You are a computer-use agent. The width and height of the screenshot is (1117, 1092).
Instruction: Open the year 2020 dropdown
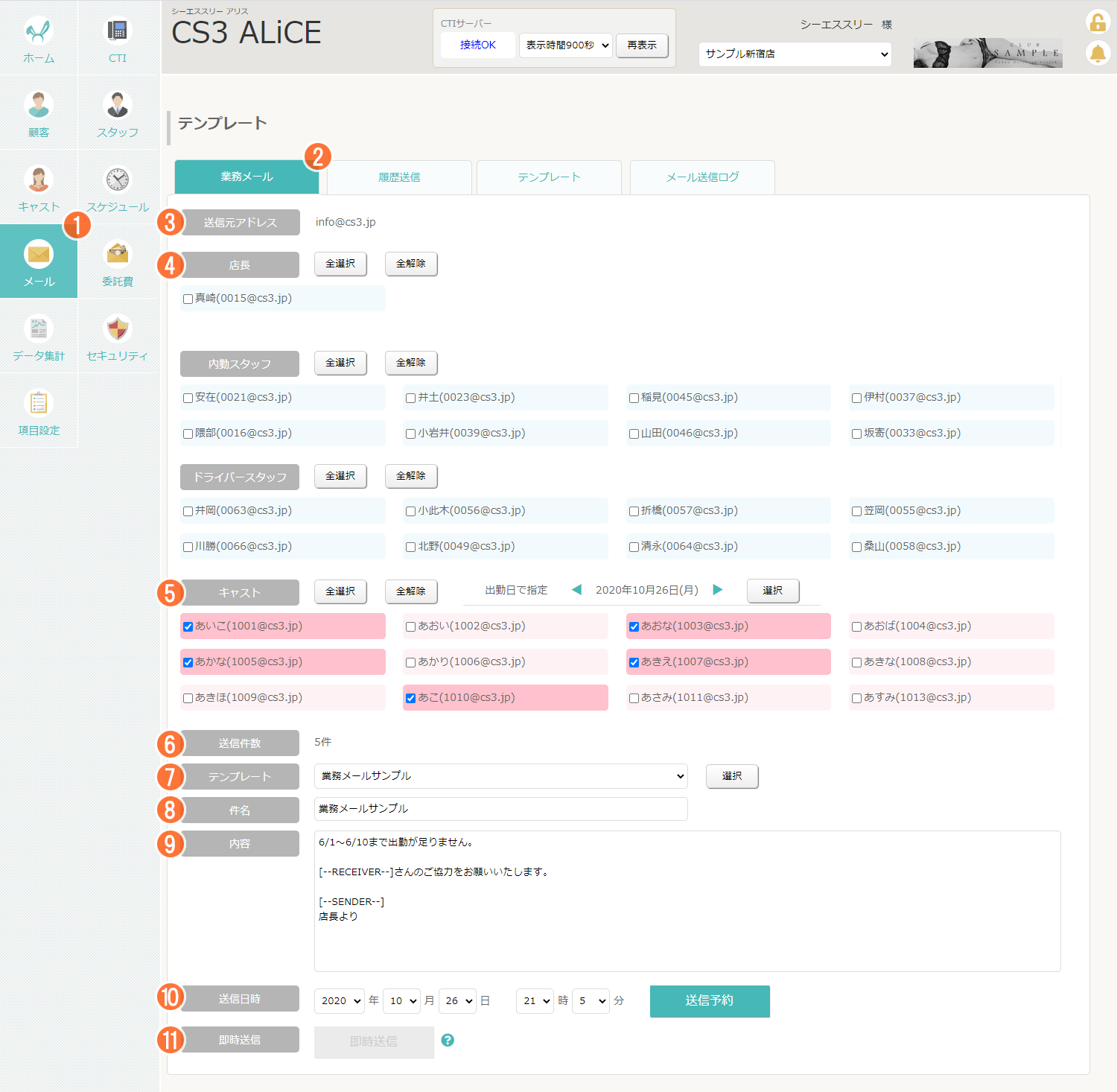tap(340, 1000)
